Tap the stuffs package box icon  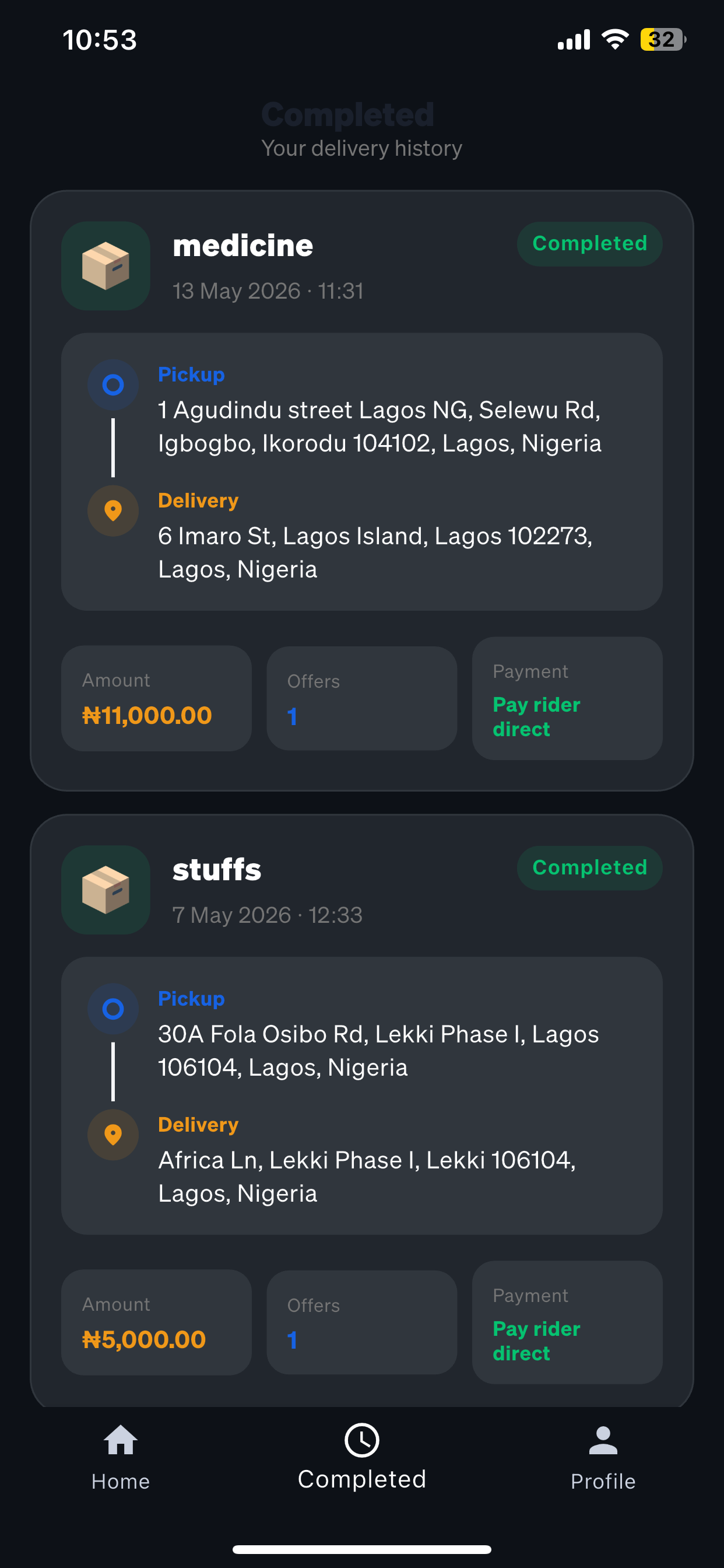(x=106, y=890)
